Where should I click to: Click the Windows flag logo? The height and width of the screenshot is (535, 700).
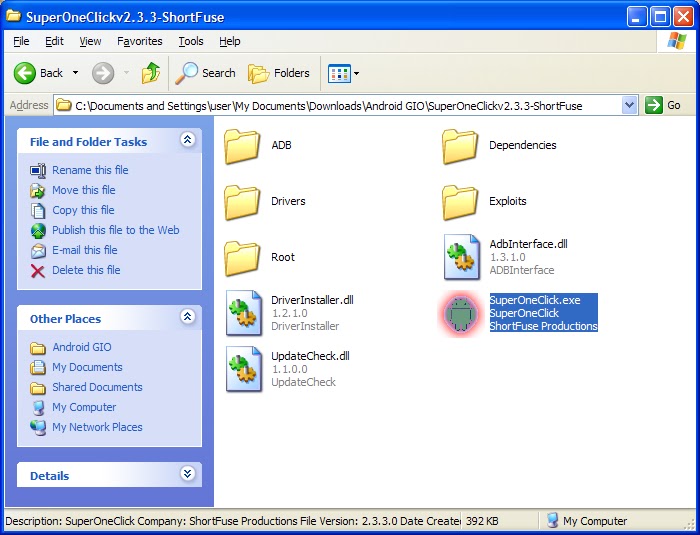click(x=677, y=41)
